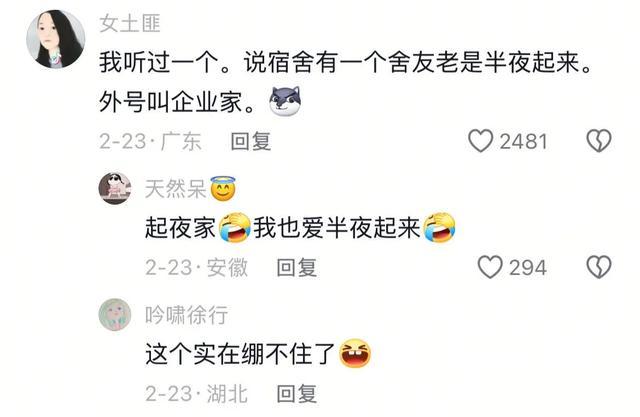Reply to 天然呆's comment from 安徽

click(x=297, y=268)
